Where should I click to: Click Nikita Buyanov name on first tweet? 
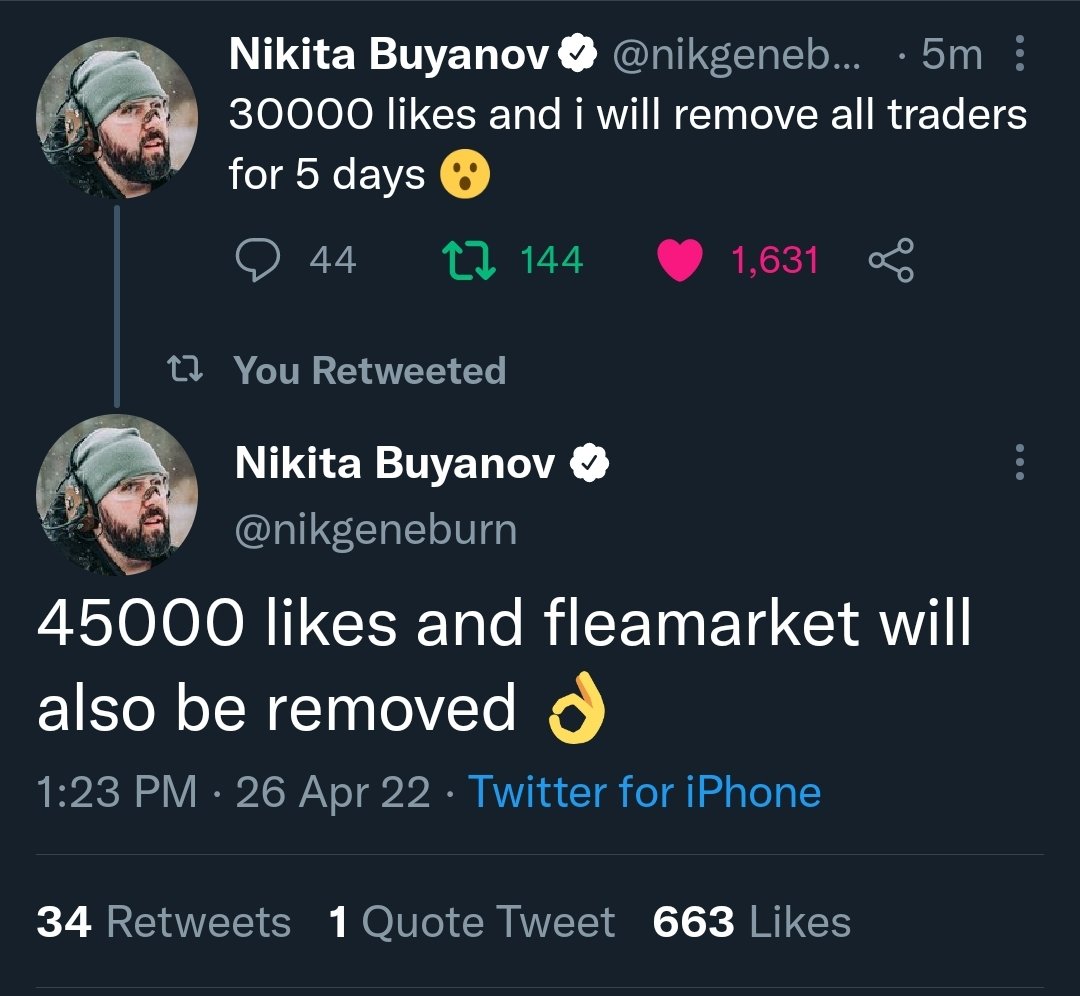(x=389, y=54)
